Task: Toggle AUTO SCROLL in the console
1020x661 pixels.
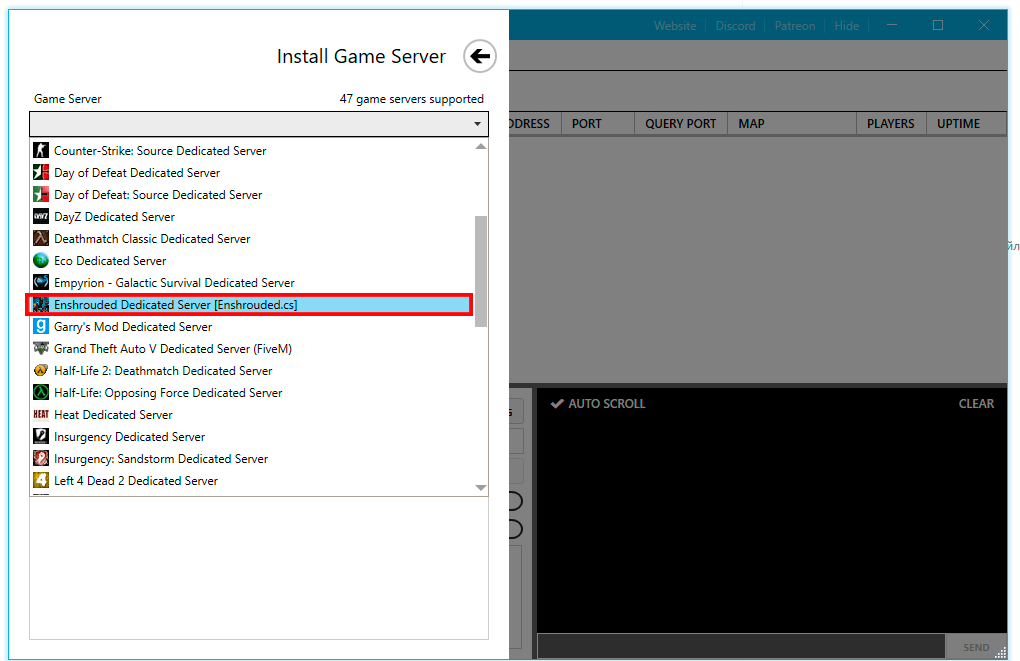Action: point(598,403)
